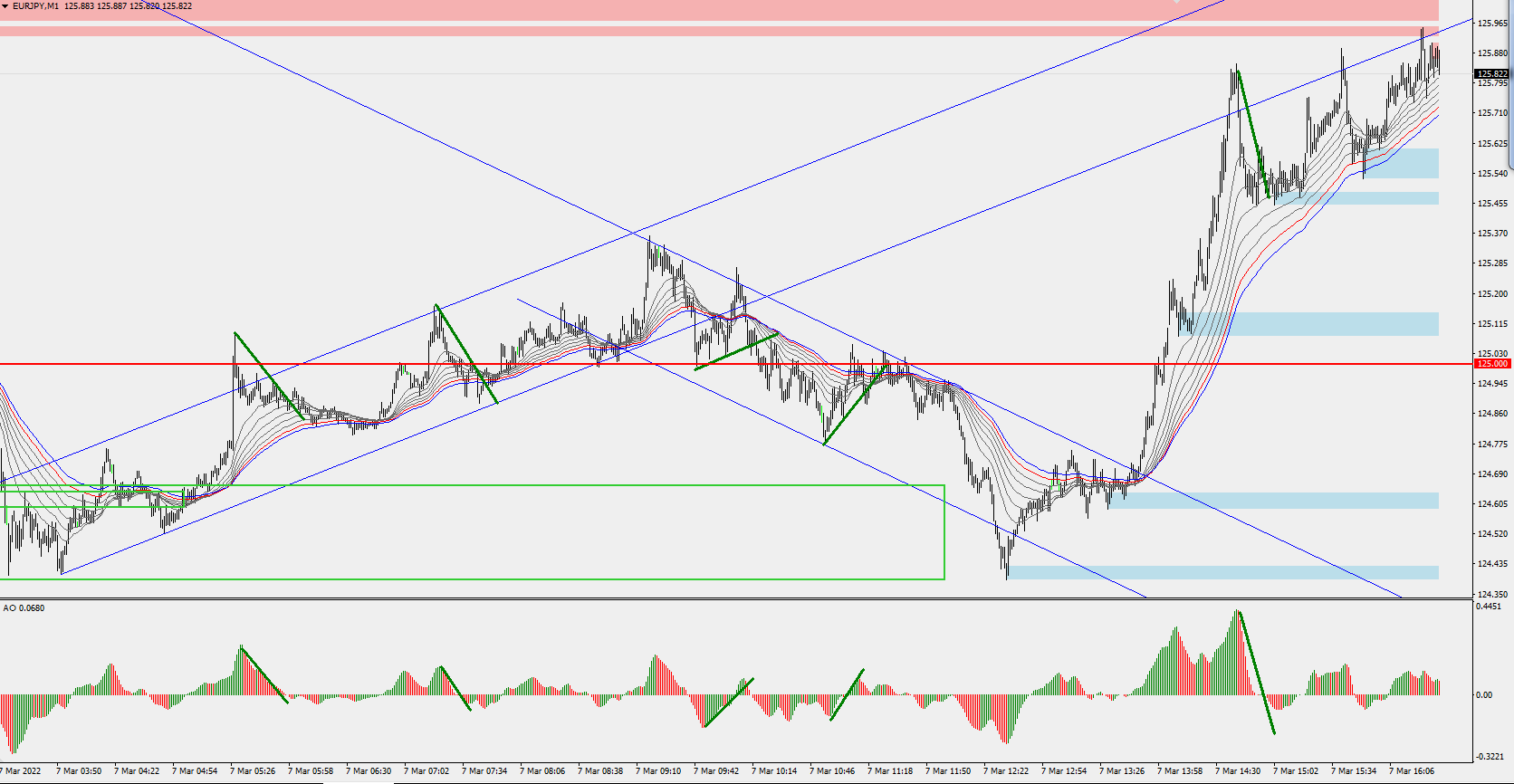The image size is (1514, 784).
Task: Click the 7 Mar 2022 date label
Action: [x=20, y=771]
